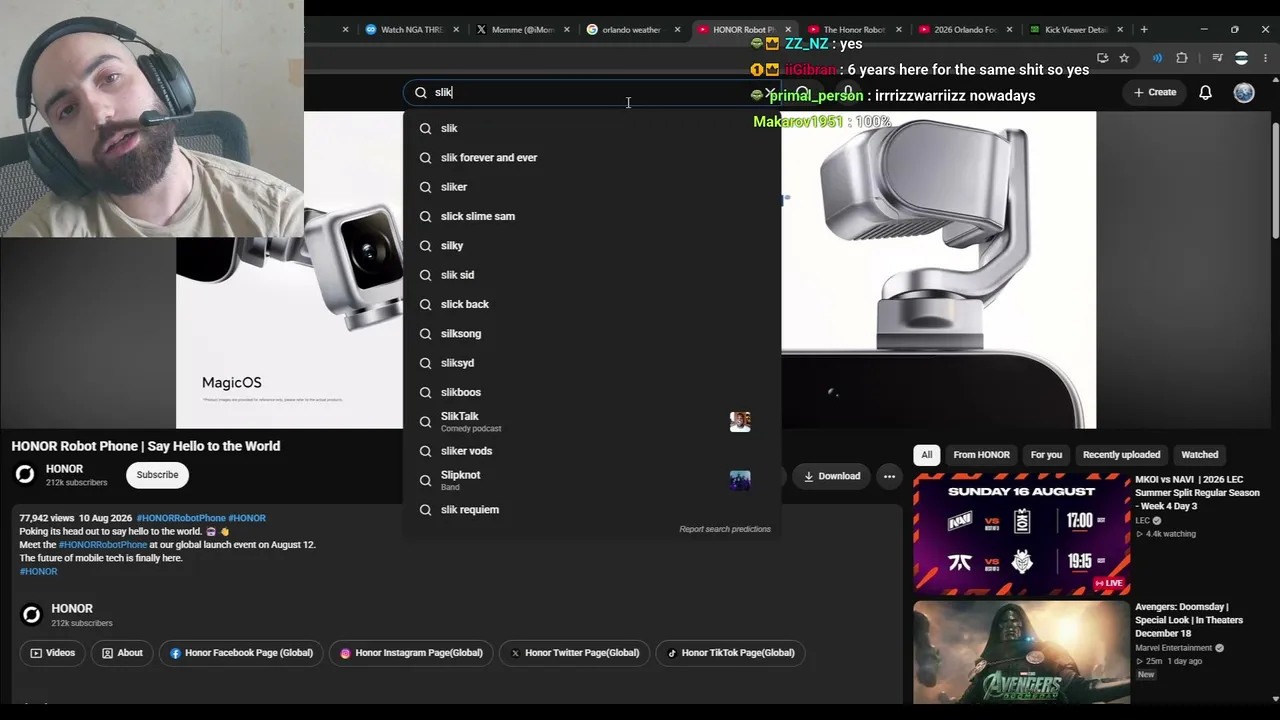Click the #HONORRobotPhone hashtag beside the date

[181, 518]
